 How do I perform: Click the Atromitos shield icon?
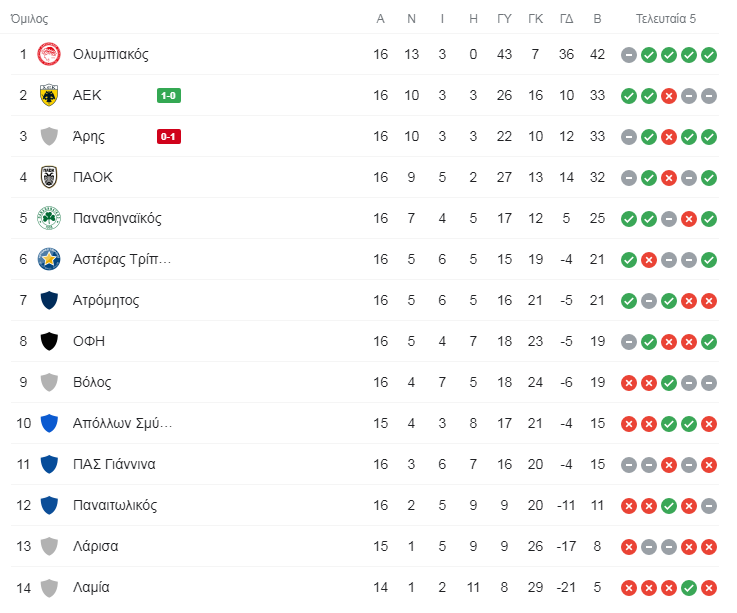click(49, 300)
